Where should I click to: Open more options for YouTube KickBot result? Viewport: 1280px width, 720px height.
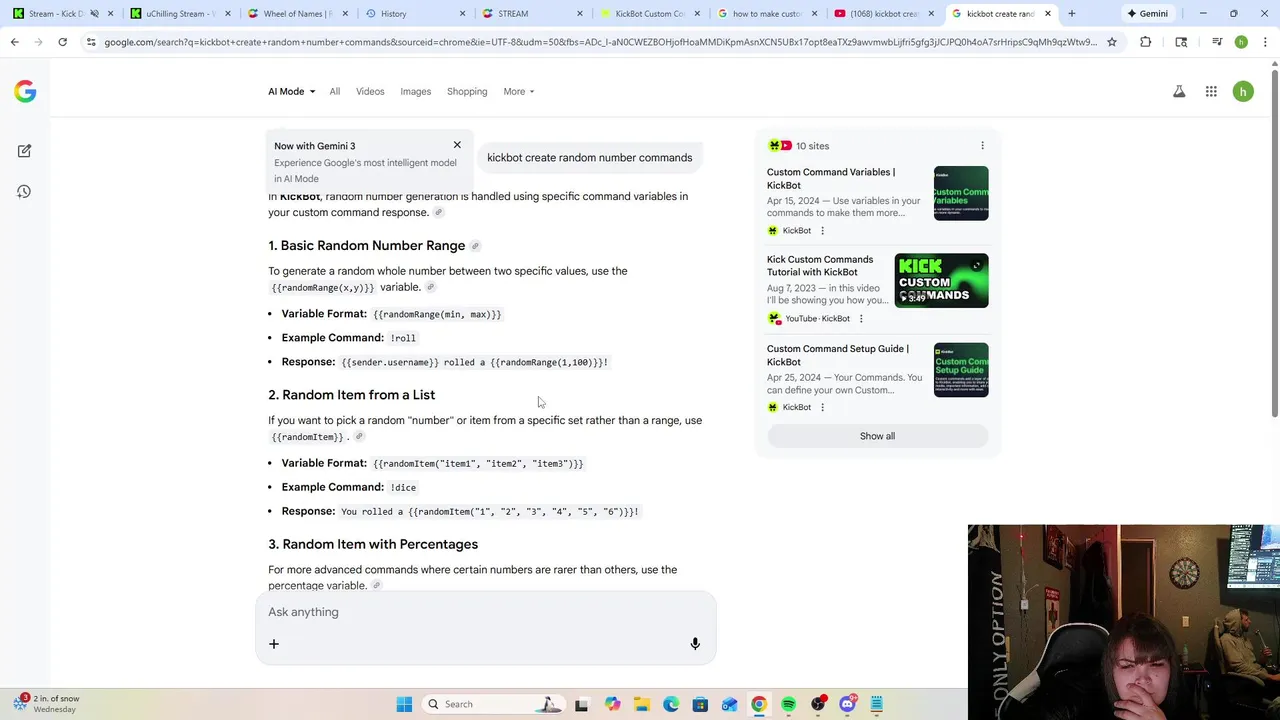861,319
